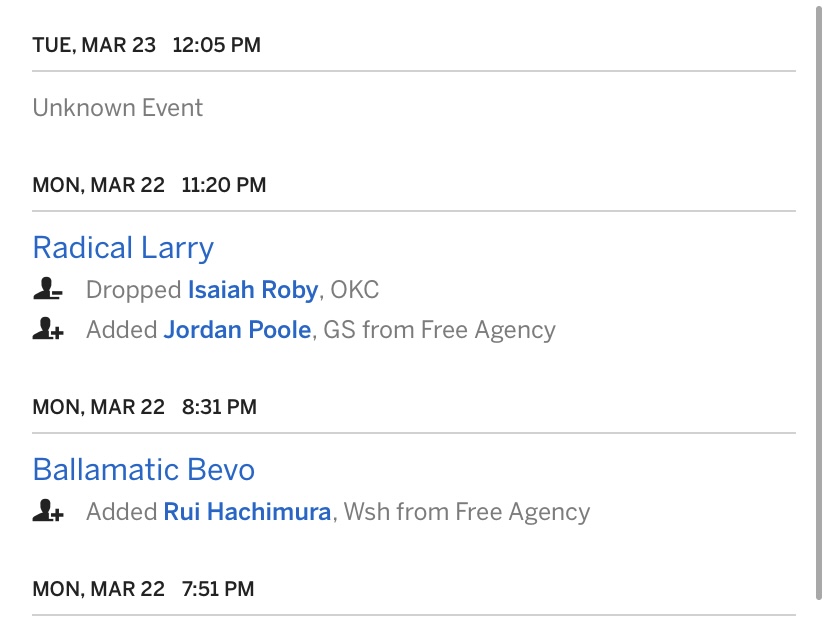Click the add-player icon beside Rui Hachimura
Screen dimensions: 828x623
click(x=47, y=513)
